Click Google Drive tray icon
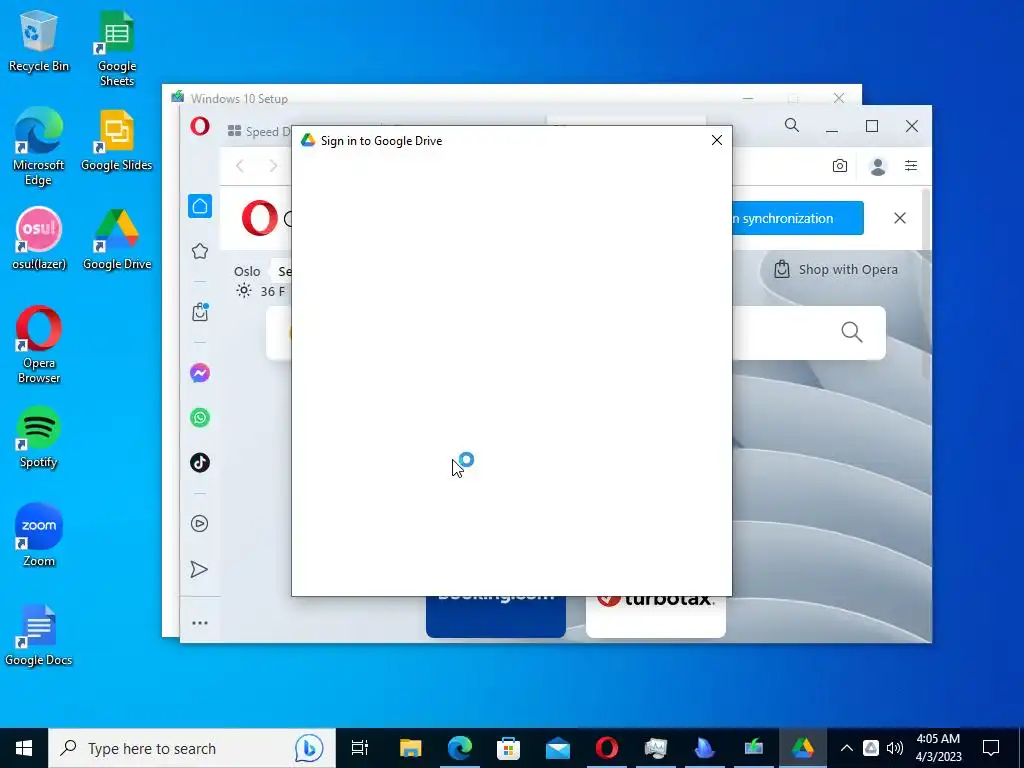 point(871,748)
